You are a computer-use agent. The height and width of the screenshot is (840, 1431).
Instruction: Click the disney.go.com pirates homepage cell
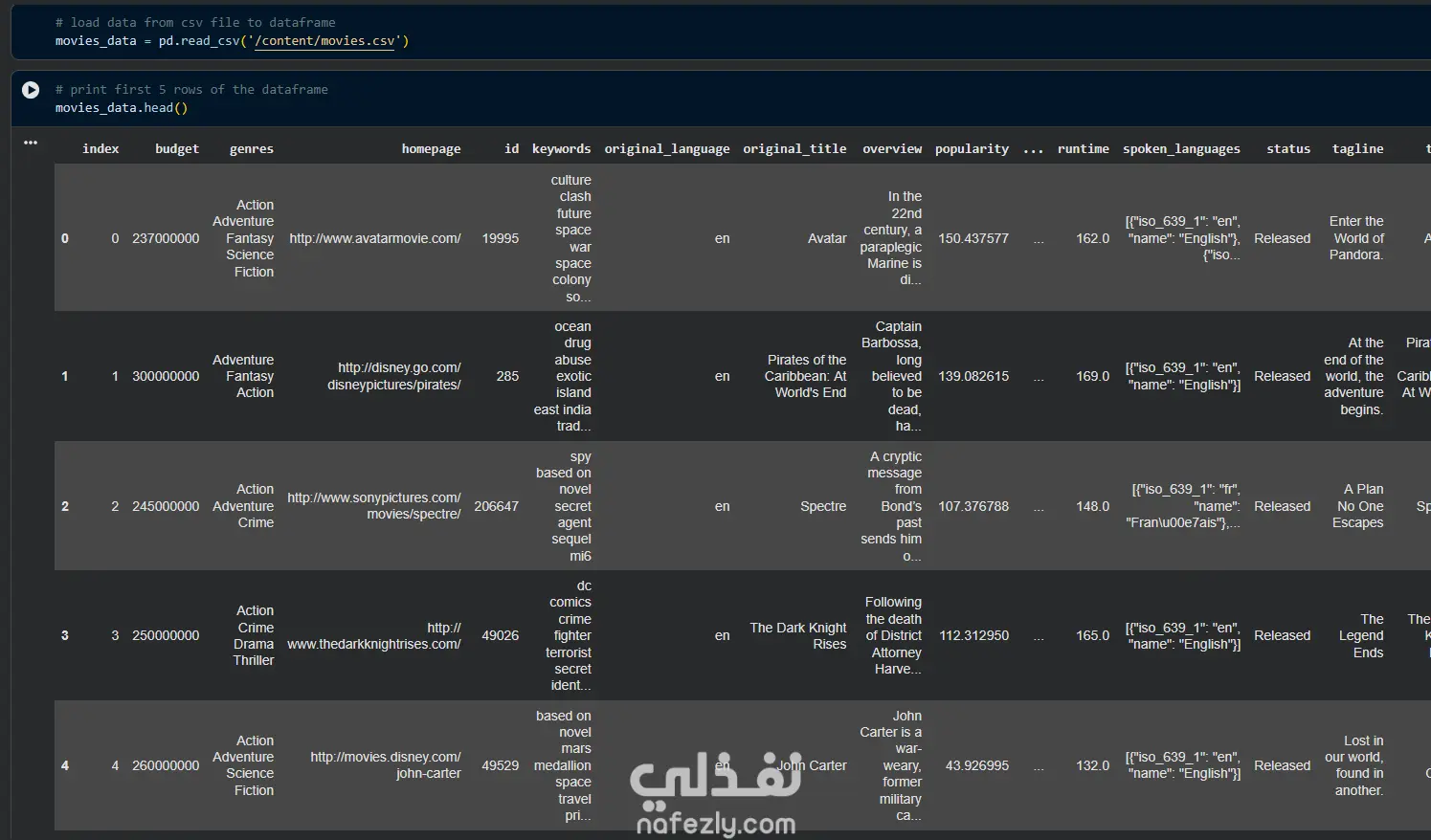[394, 376]
